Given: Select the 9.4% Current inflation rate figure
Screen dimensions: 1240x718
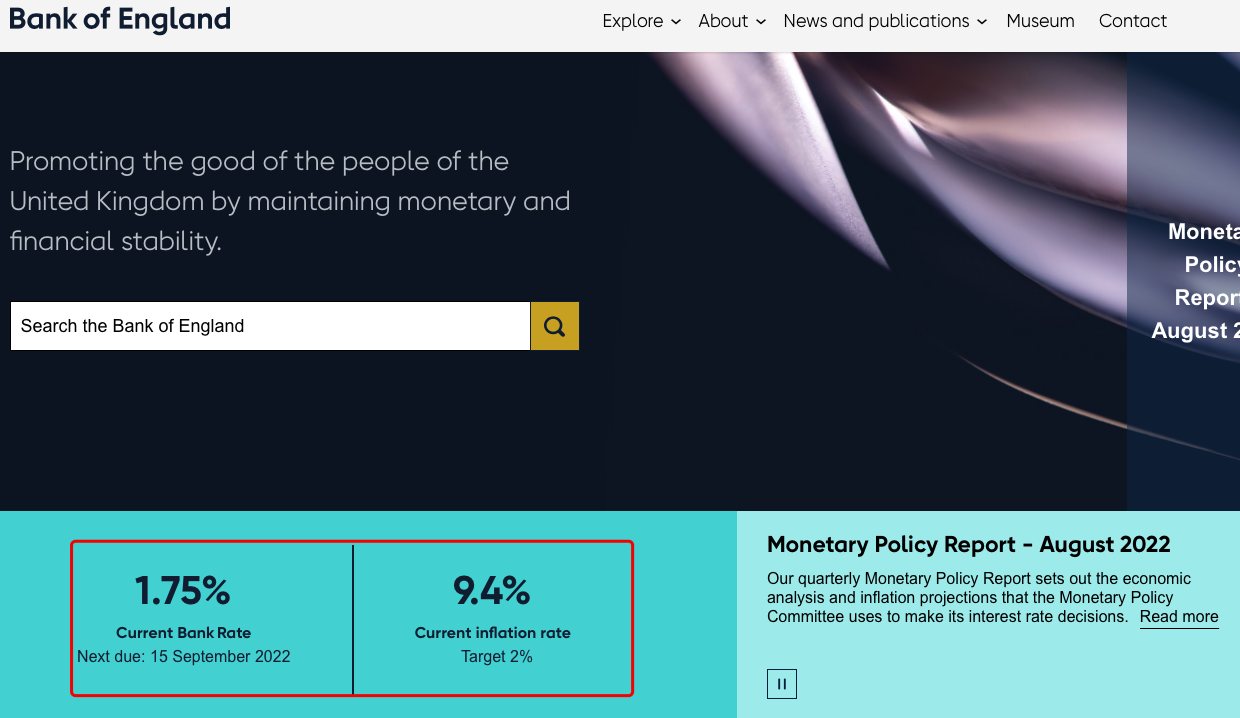Looking at the screenshot, I should 492,591.
